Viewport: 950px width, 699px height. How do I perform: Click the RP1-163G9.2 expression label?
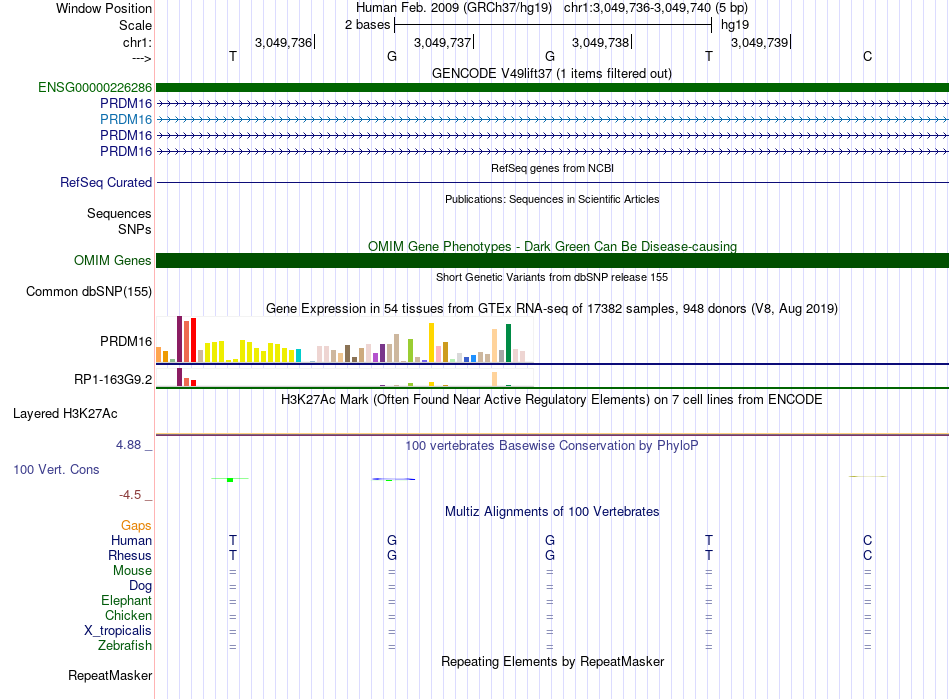tap(113, 379)
